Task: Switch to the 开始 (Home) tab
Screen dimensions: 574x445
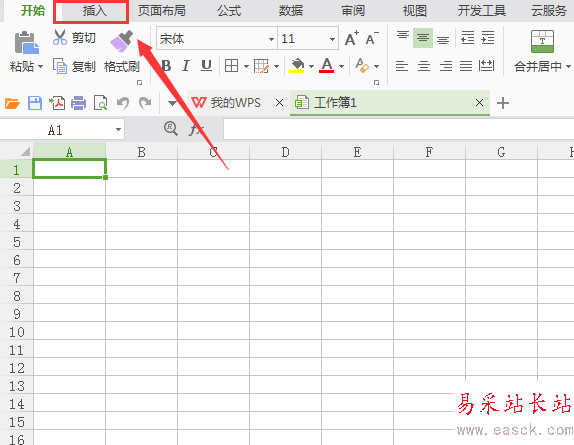Action: pyautogui.click(x=33, y=11)
